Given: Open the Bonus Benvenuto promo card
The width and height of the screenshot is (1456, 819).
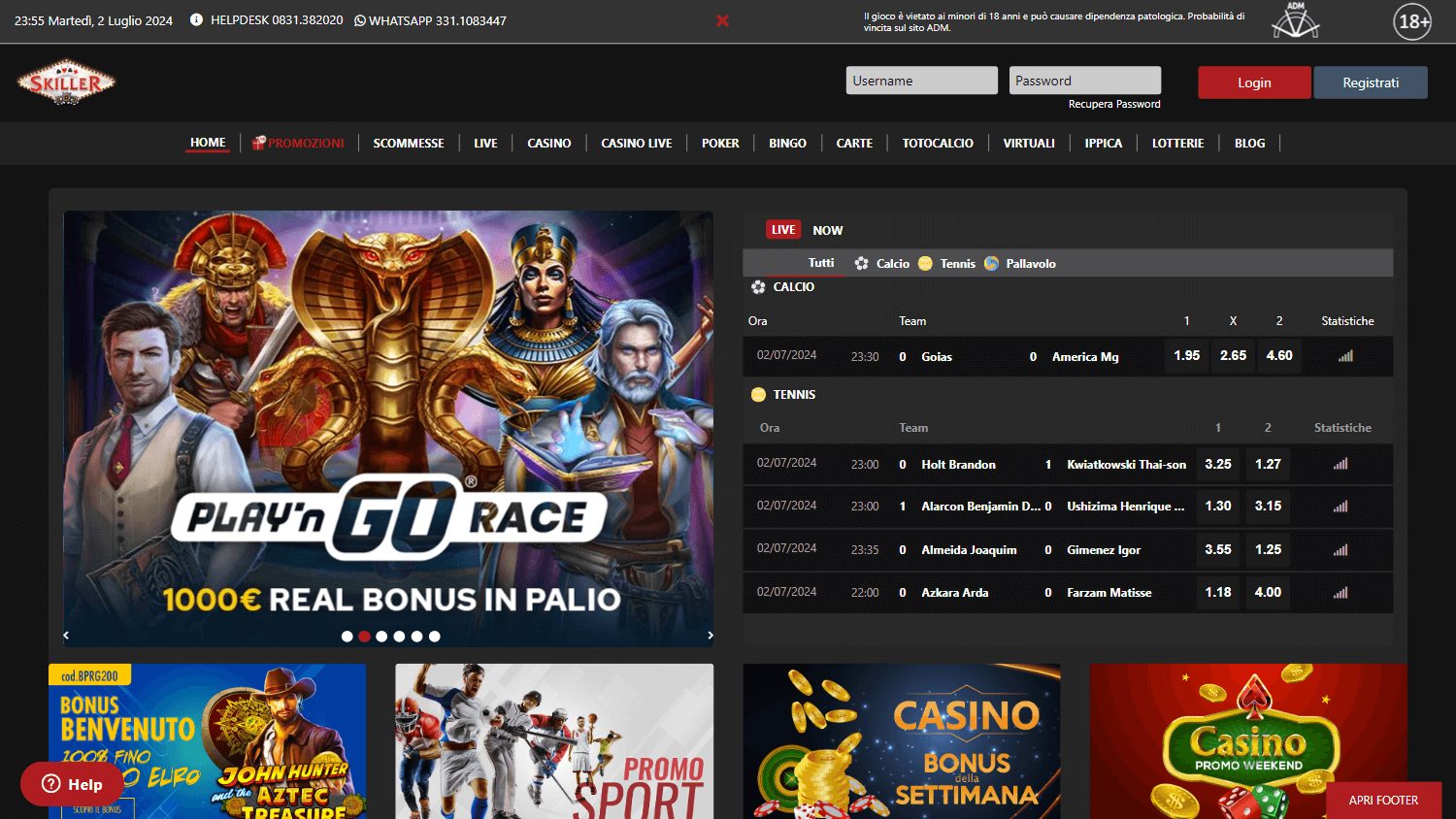Looking at the screenshot, I should (x=208, y=741).
